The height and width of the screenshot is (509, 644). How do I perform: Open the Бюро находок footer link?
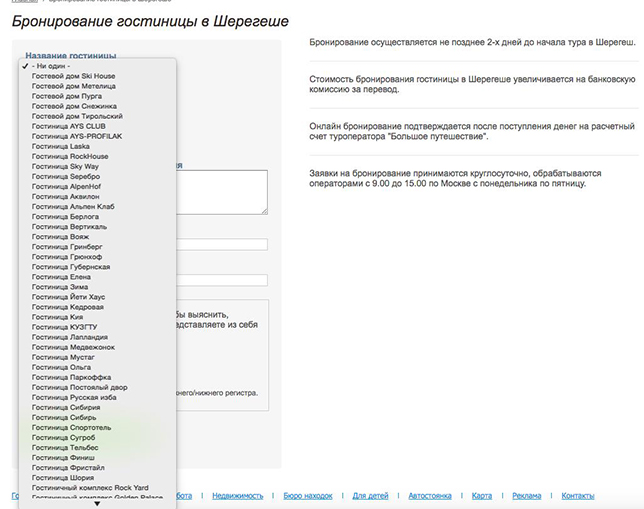click(x=308, y=496)
